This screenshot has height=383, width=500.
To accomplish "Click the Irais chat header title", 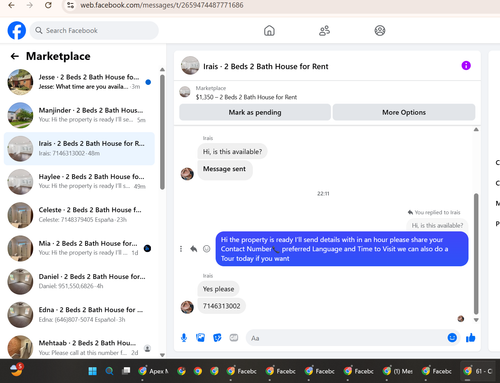I will (x=266, y=66).
